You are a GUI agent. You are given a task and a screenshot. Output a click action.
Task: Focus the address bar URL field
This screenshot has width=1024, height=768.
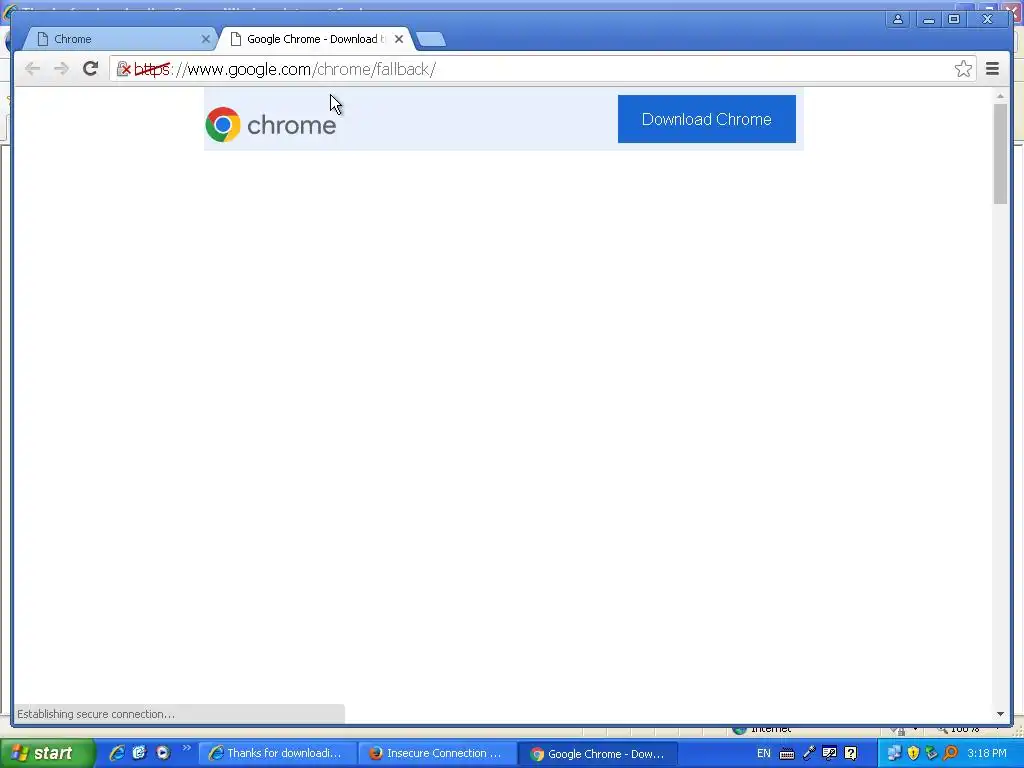[x=542, y=69]
